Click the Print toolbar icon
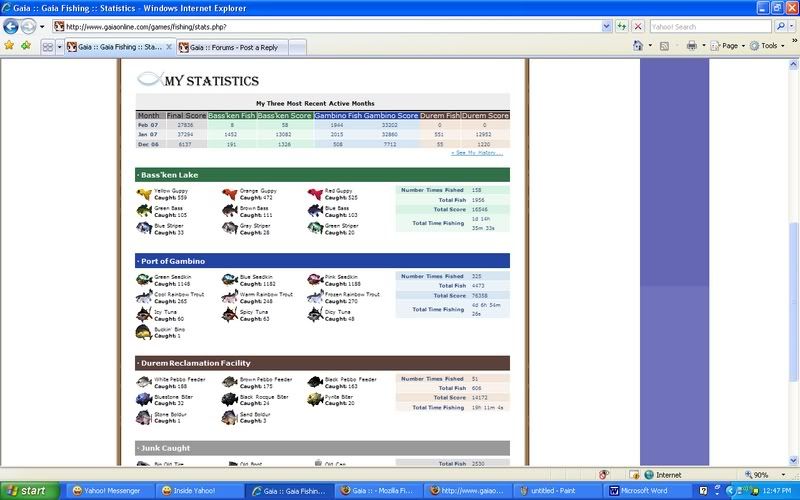The image size is (800, 500). (691, 45)
